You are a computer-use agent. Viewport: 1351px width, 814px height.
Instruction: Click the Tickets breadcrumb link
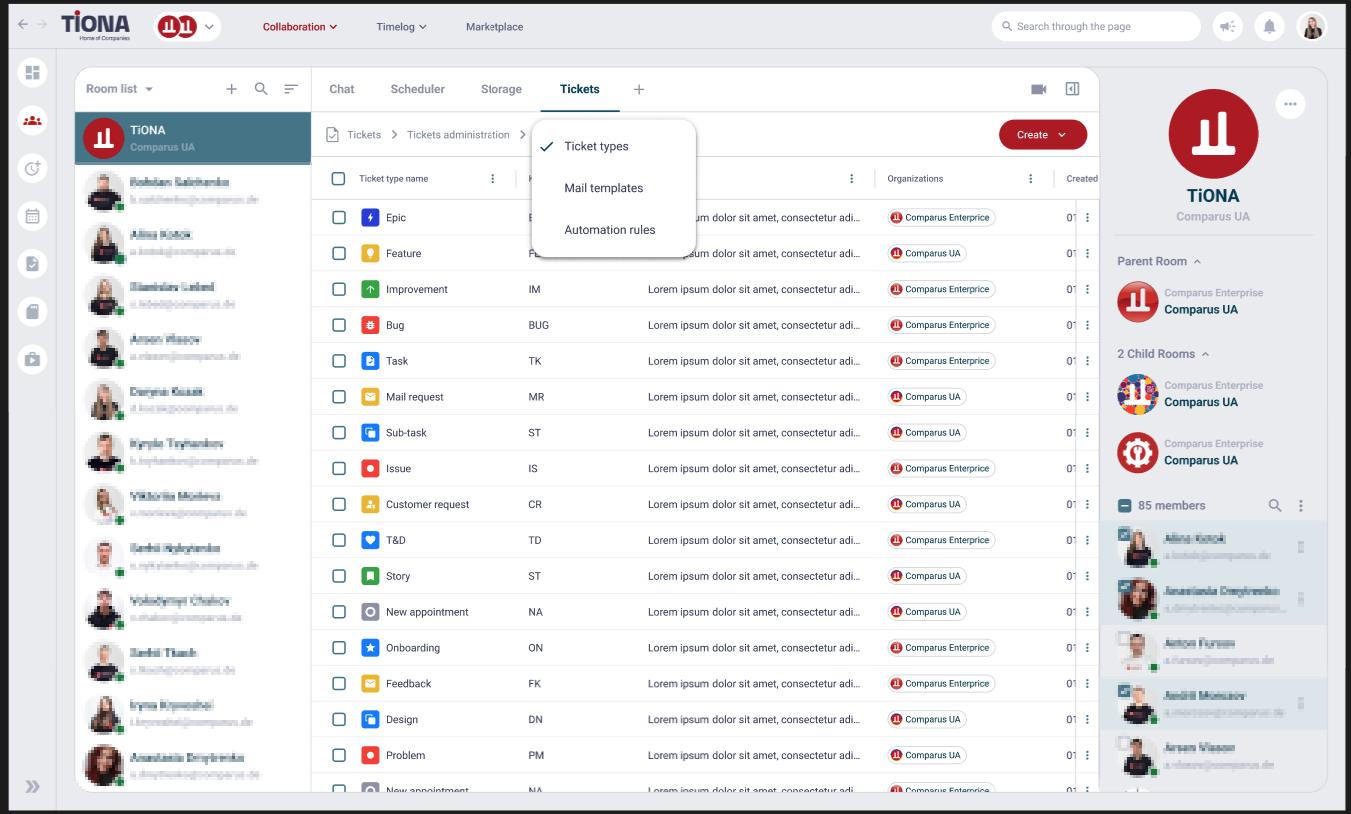point(364,135)
